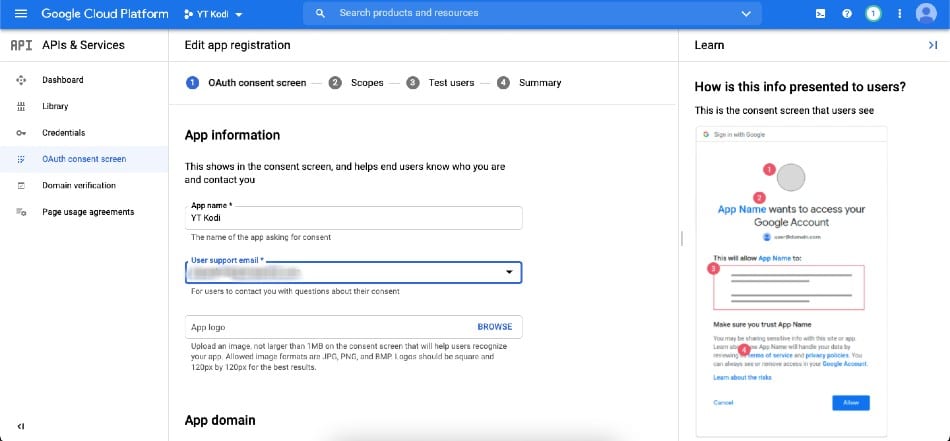
Task: Select OAuth consent screen sidebar item
Action: [84, 159]
